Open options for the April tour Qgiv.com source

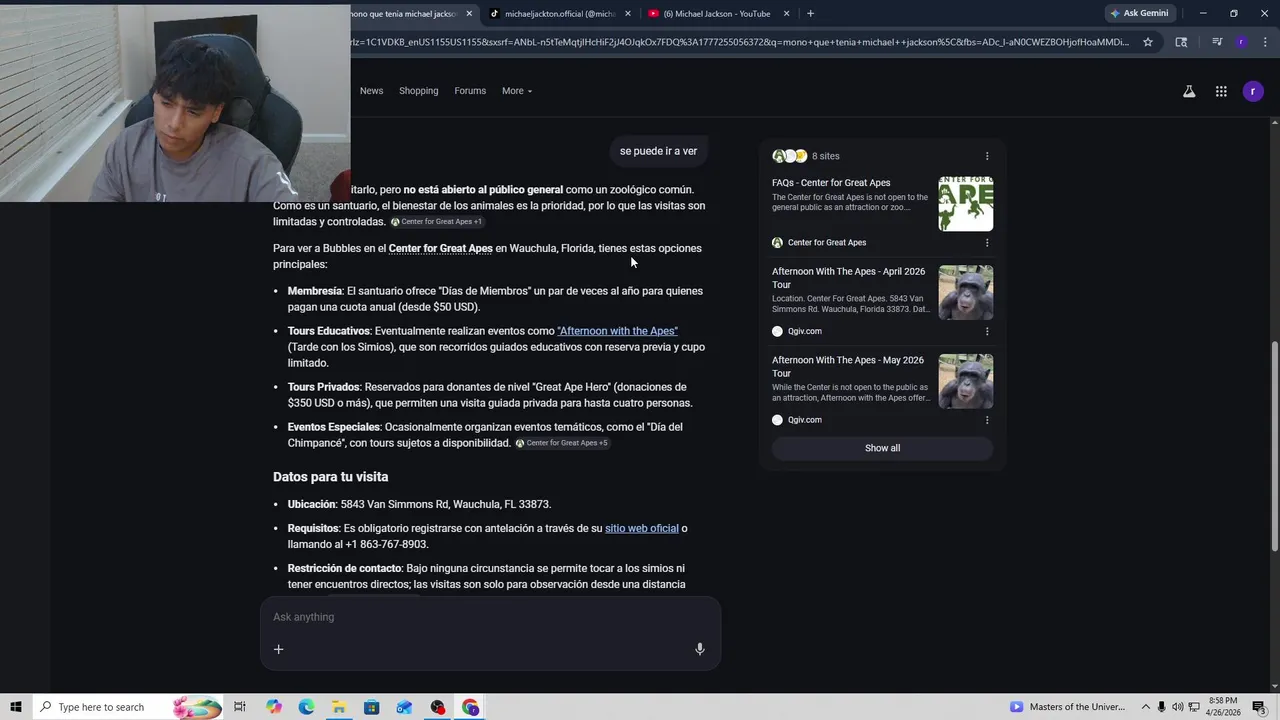pyautogui.click(x=987, y=331)
